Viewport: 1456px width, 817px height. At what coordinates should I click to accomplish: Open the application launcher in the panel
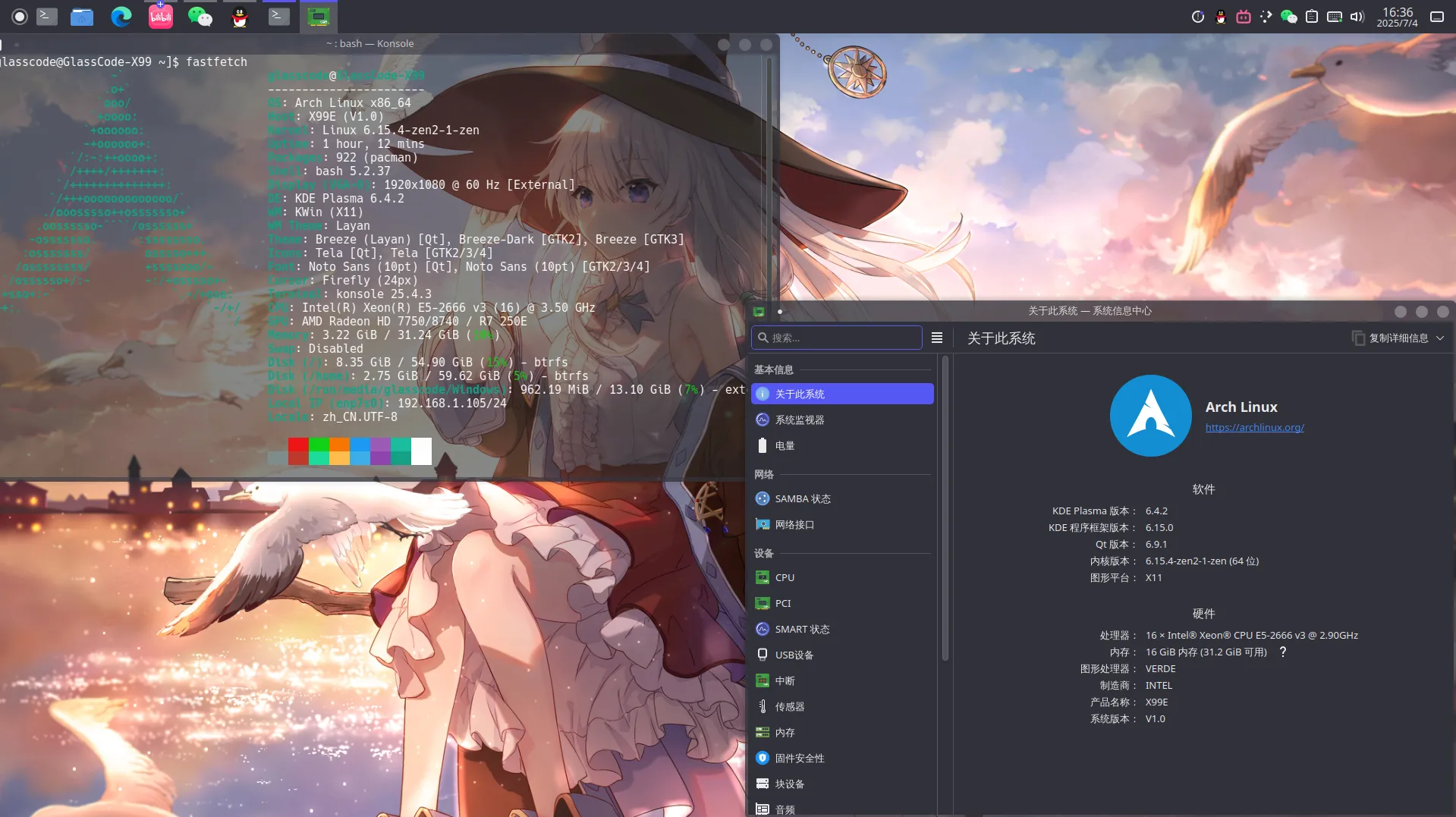(x=20, y=16)
